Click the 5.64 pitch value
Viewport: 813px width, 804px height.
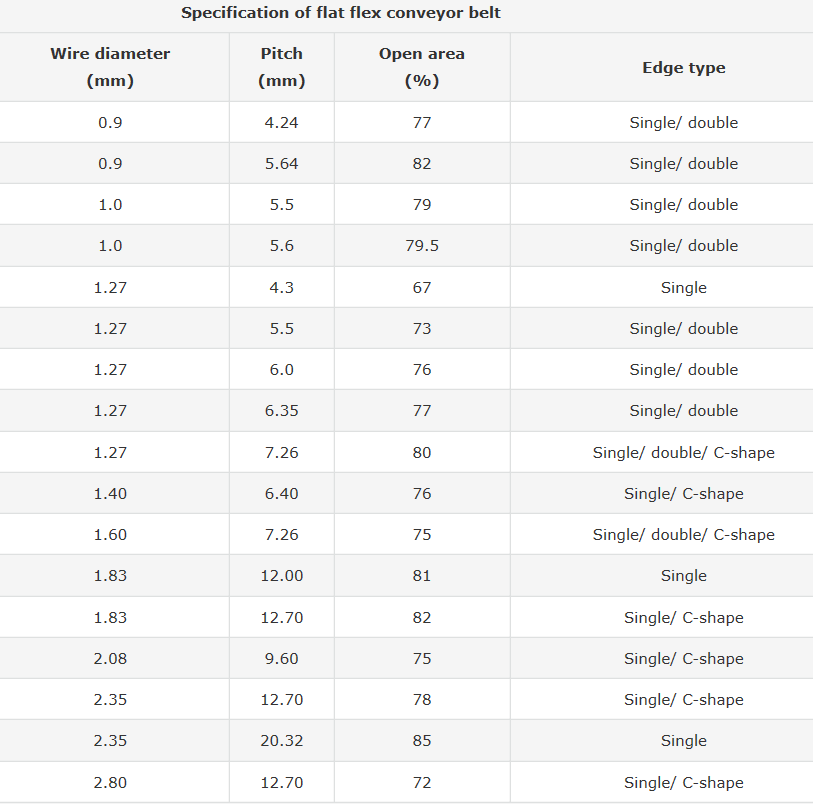coord(282,164)
